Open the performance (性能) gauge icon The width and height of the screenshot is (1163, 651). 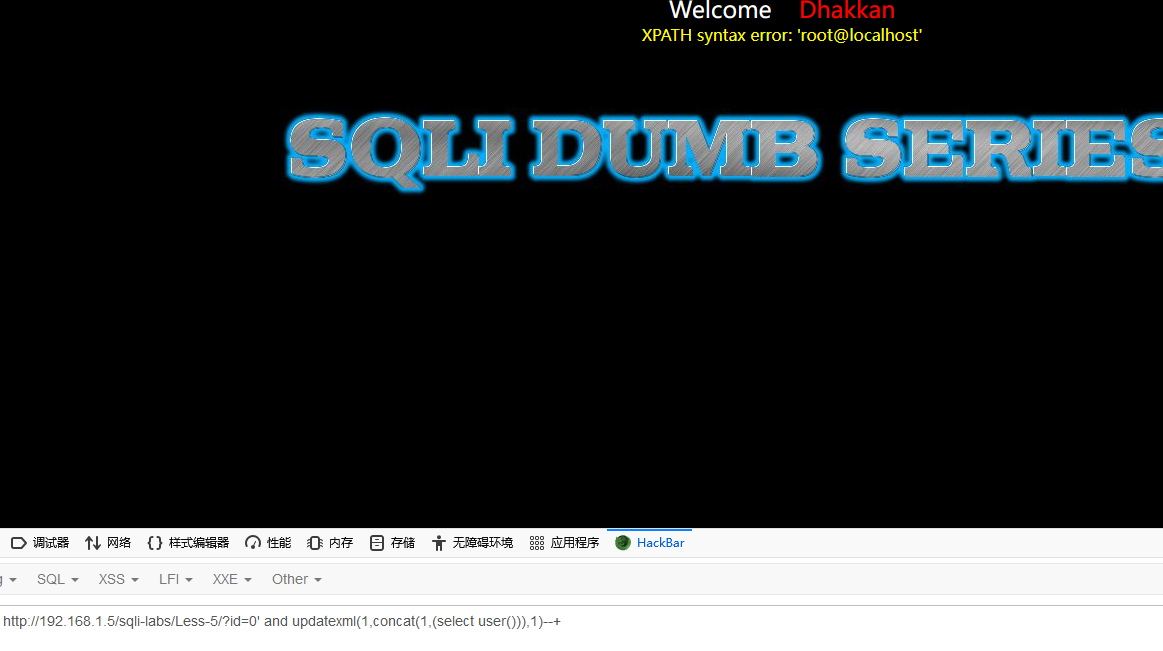253,543
